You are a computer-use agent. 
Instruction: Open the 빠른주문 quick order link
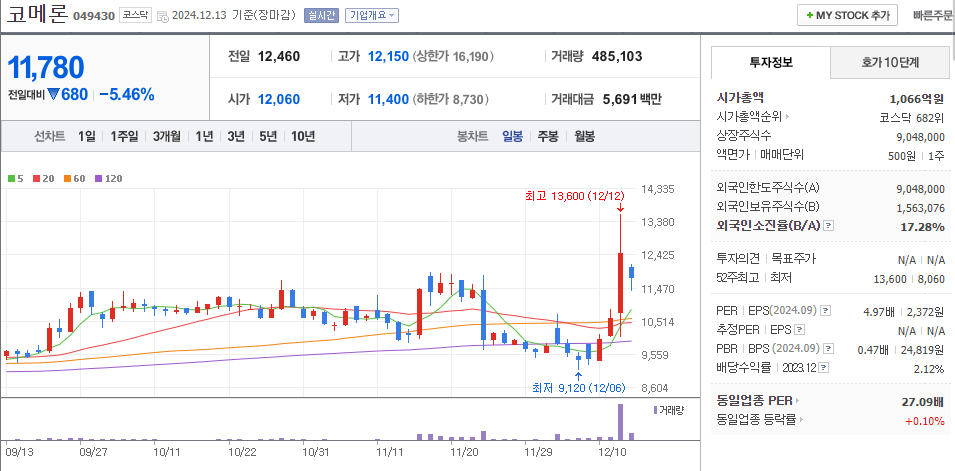[x=934, y=16]
